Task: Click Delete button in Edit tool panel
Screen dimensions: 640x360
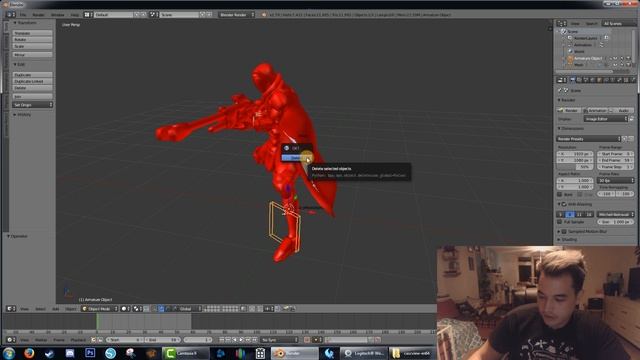Action: tap(32, 88)
